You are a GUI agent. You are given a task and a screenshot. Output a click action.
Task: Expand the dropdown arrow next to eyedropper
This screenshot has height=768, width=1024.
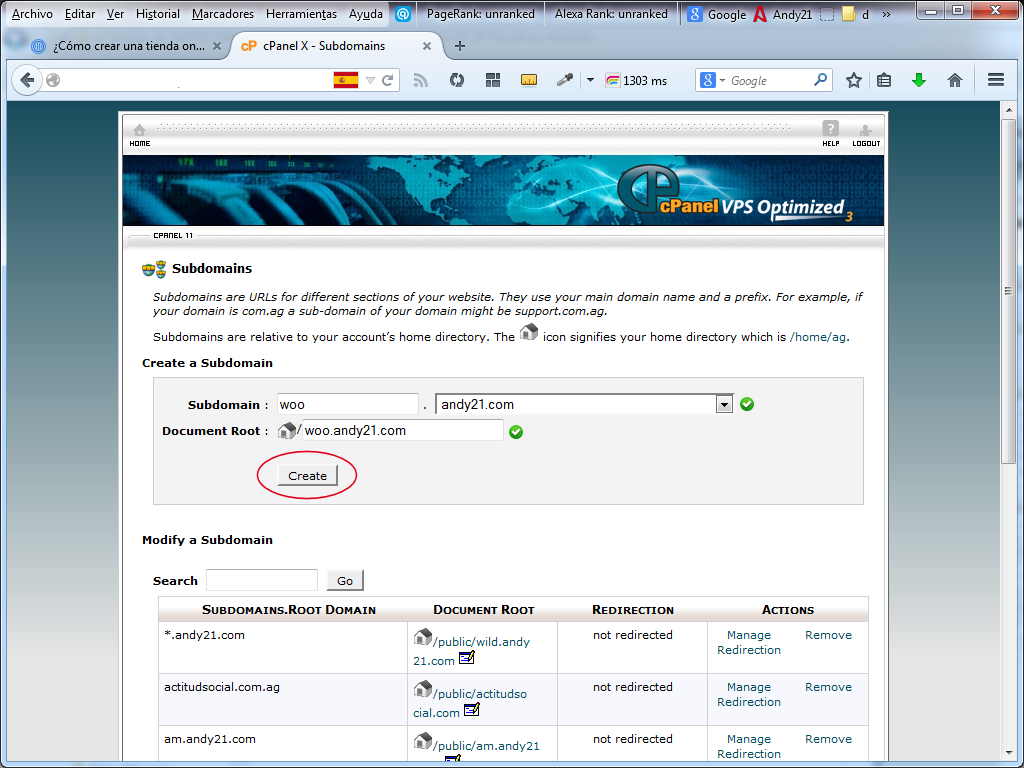tap(590, 80)
